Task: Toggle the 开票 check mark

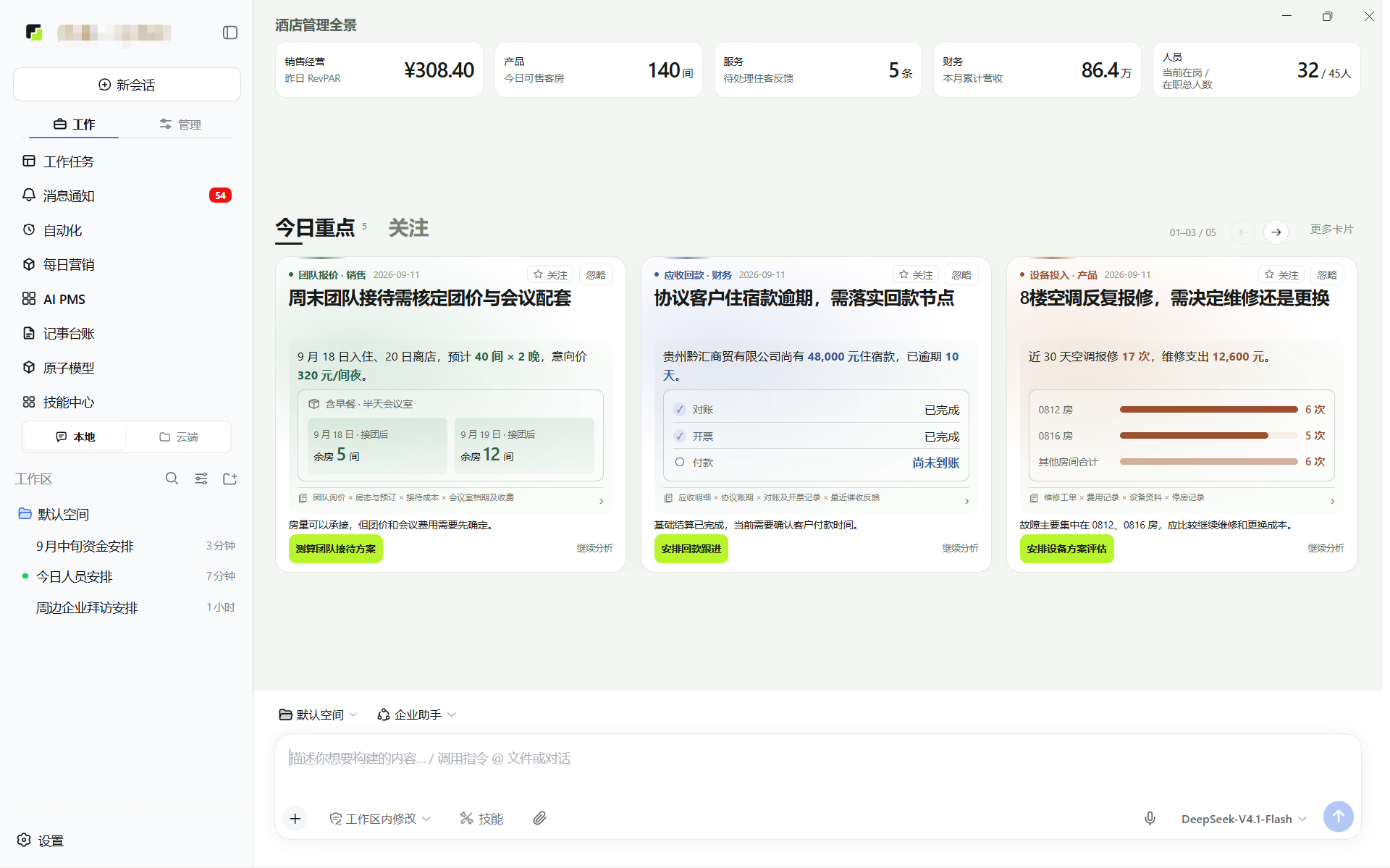Action: pos(680,436)
